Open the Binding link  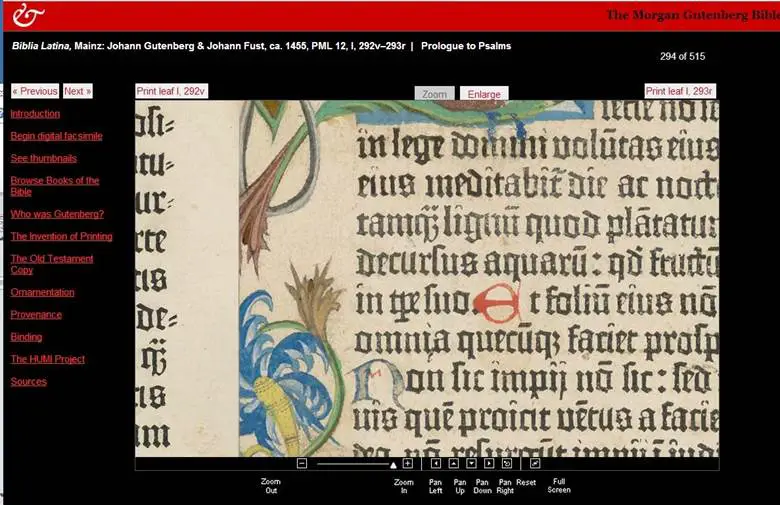coord(26,337)
